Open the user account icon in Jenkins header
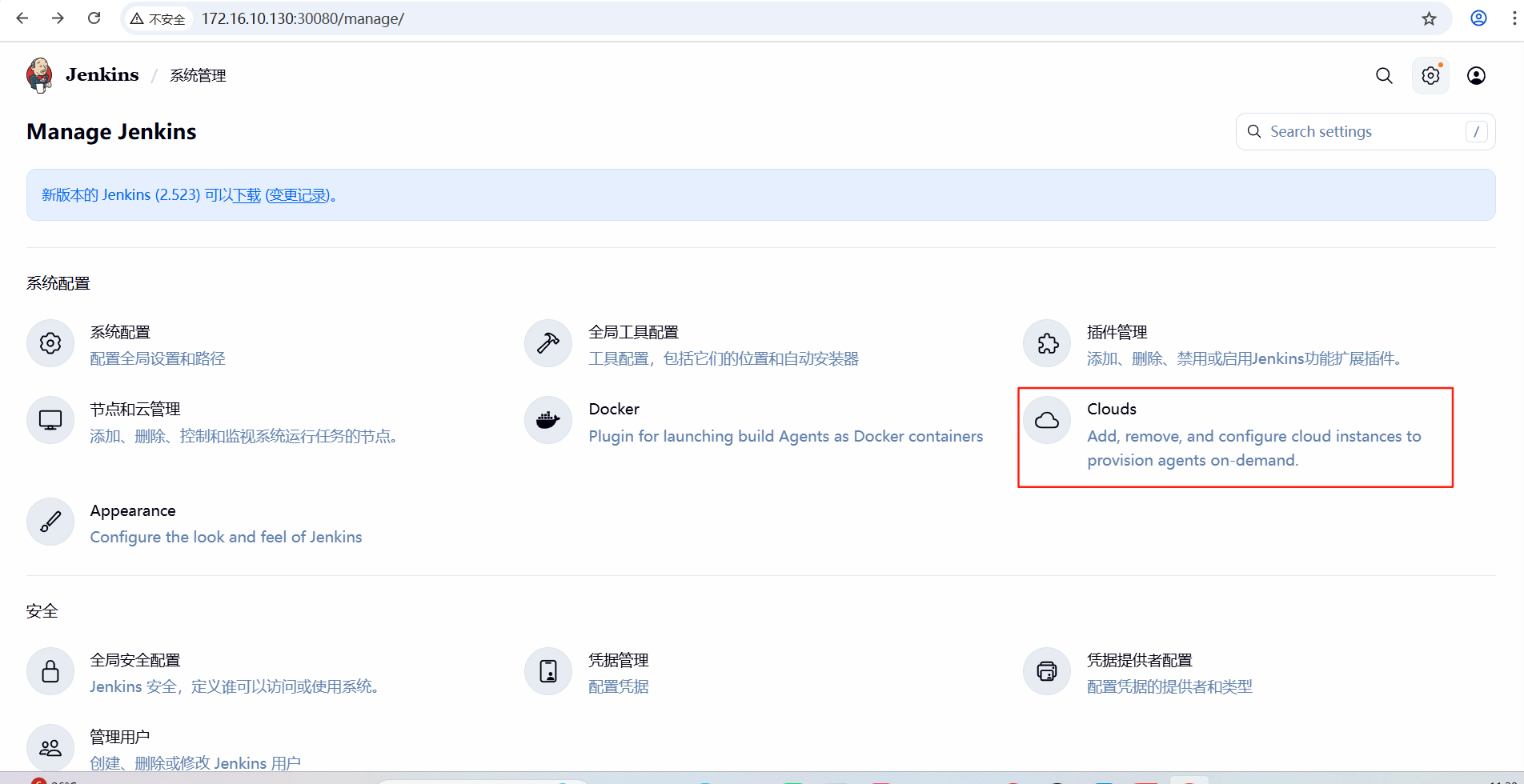The image size is (1524, 784). click(x=1476, y=75)
